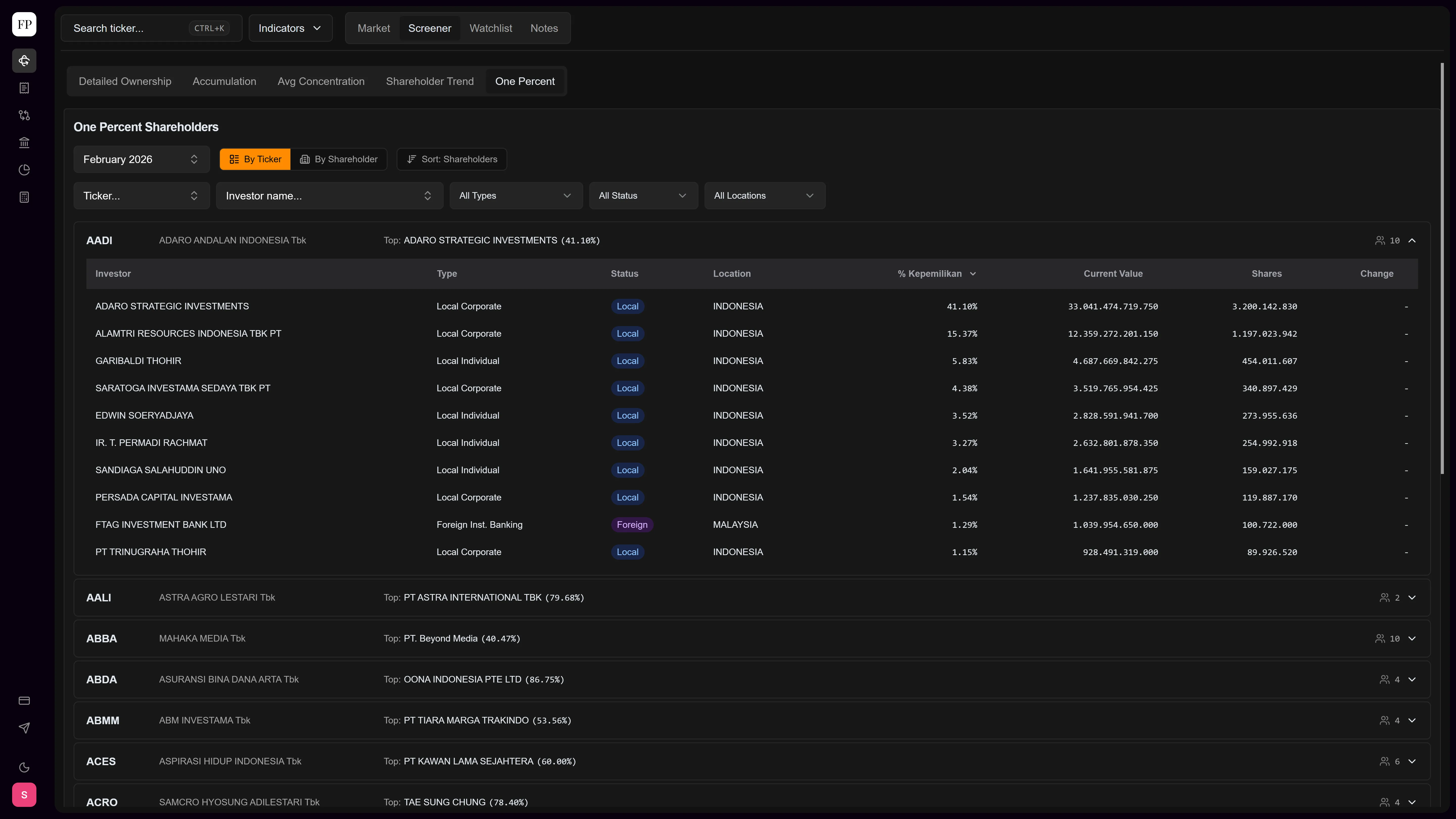Expand the ACES row chevron

[1412, 761]
